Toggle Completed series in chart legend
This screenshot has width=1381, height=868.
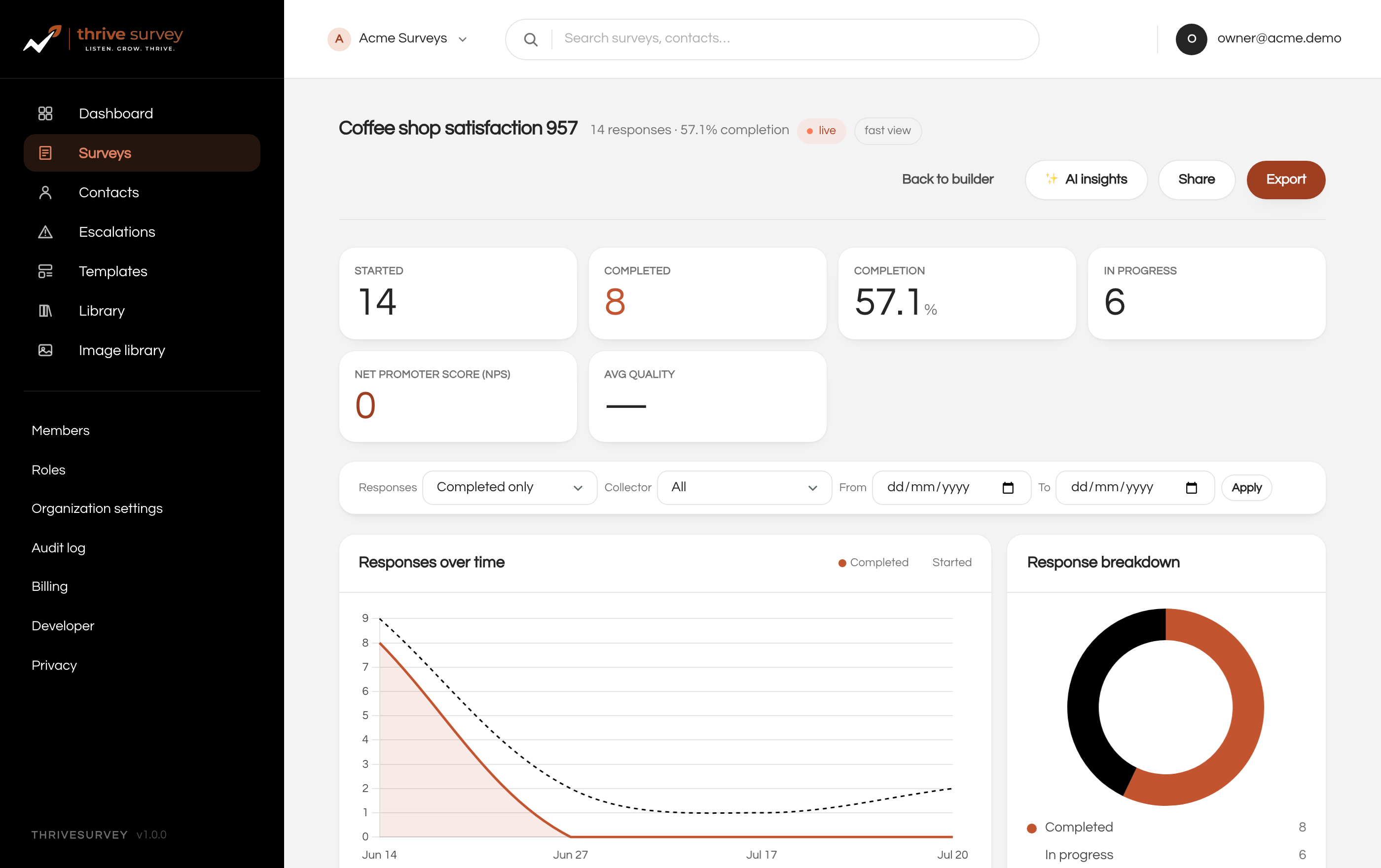(873, 562)
